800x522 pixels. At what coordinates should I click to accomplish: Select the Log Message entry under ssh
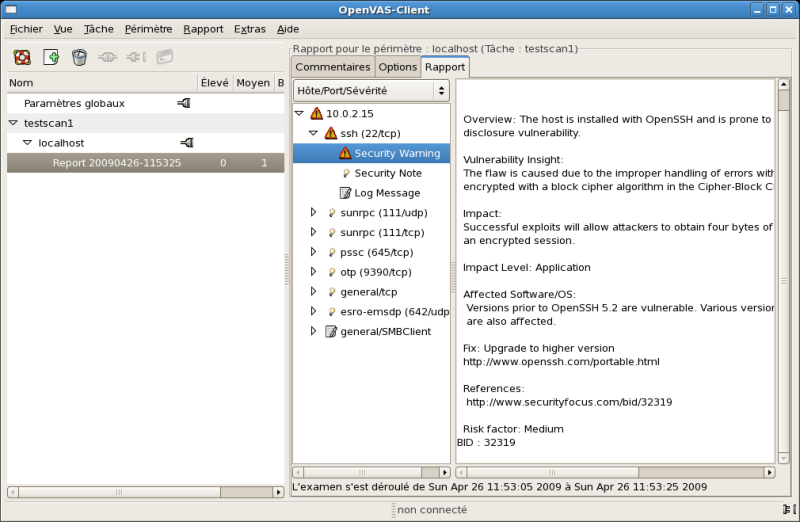point(386,192)
